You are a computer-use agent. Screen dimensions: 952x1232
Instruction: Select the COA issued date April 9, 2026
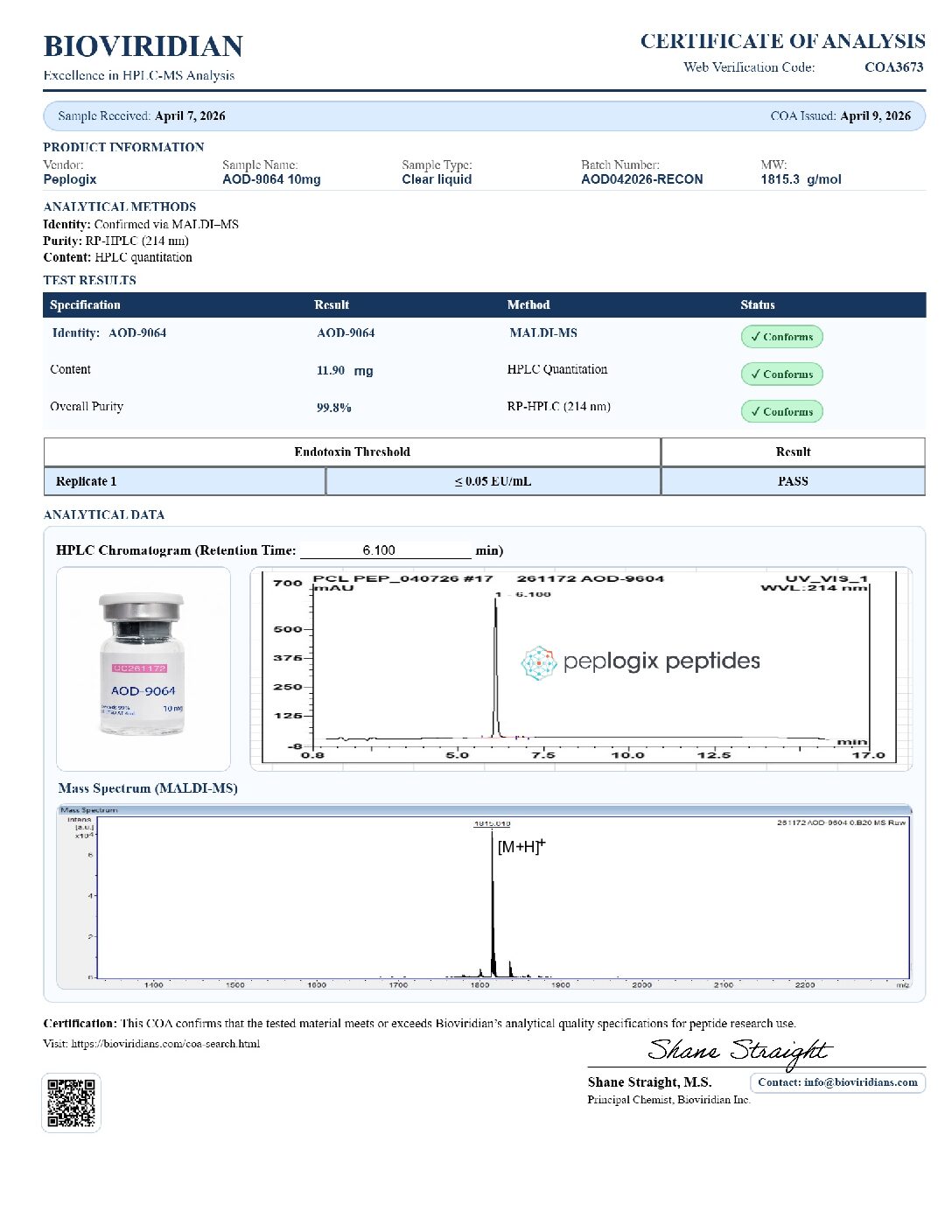(875, 116)
